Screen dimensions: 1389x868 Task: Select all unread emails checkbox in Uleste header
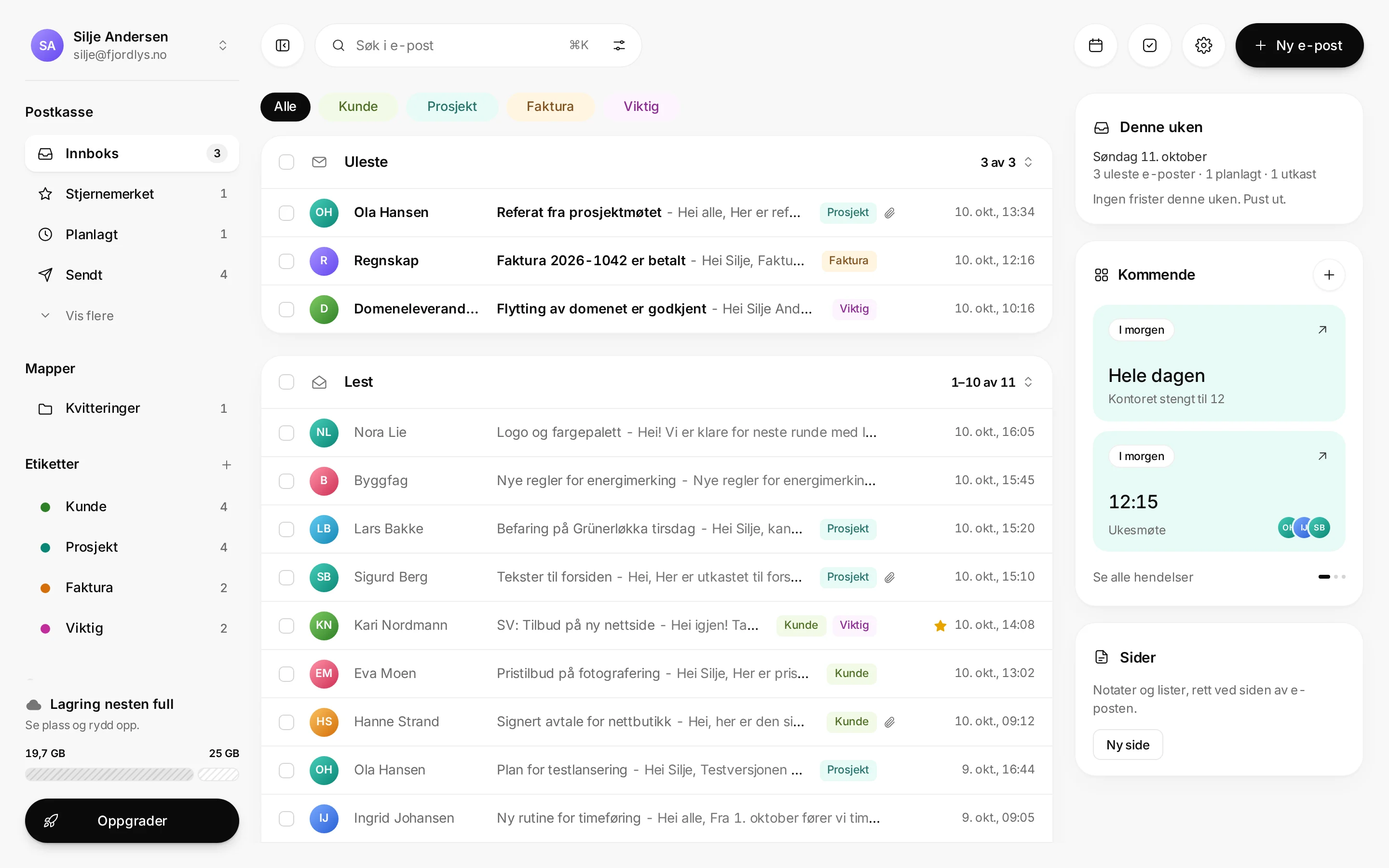(286, 163)
